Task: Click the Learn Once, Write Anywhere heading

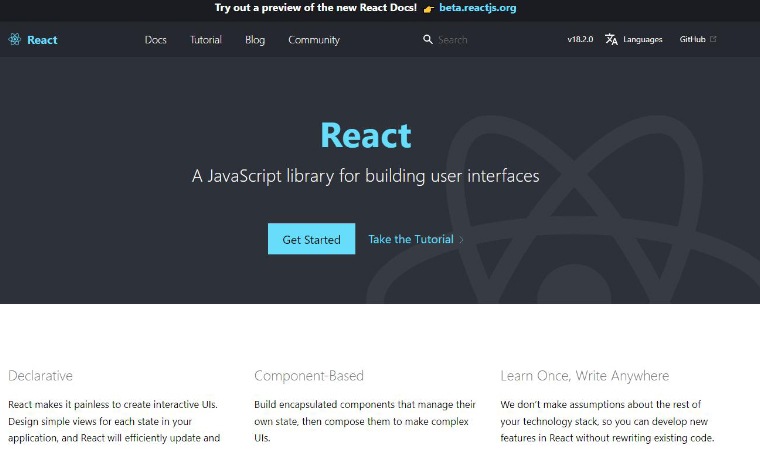Action: 585,376
